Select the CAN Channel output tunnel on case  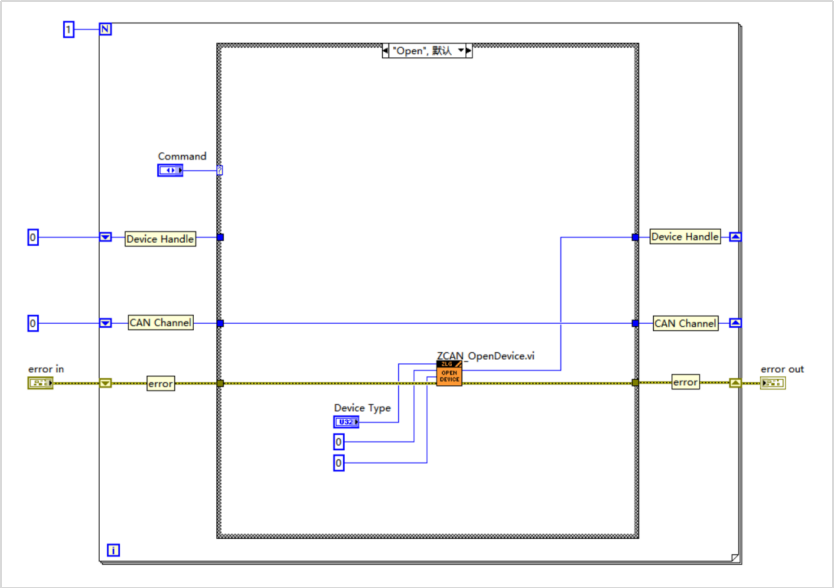click(635, 323)
